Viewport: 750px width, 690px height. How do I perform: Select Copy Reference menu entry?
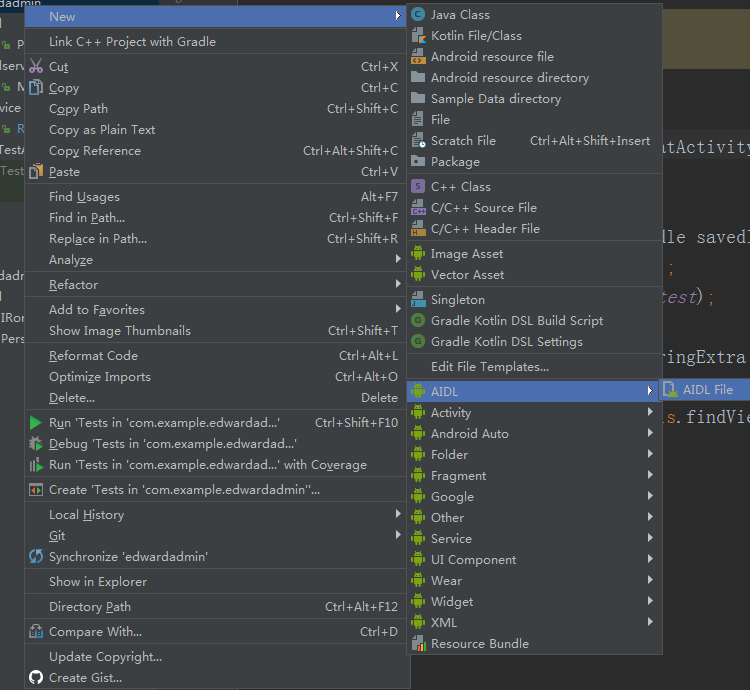tap(215, 151)
